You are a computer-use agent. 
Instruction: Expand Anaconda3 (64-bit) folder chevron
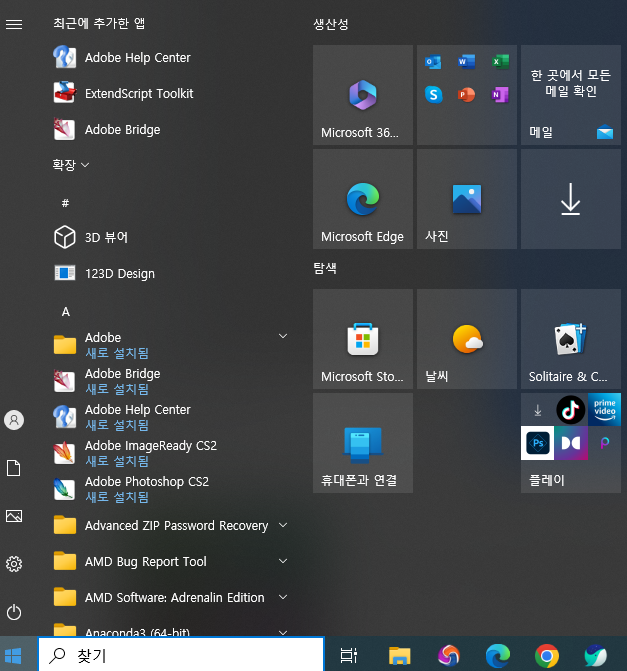coord(283,632)
